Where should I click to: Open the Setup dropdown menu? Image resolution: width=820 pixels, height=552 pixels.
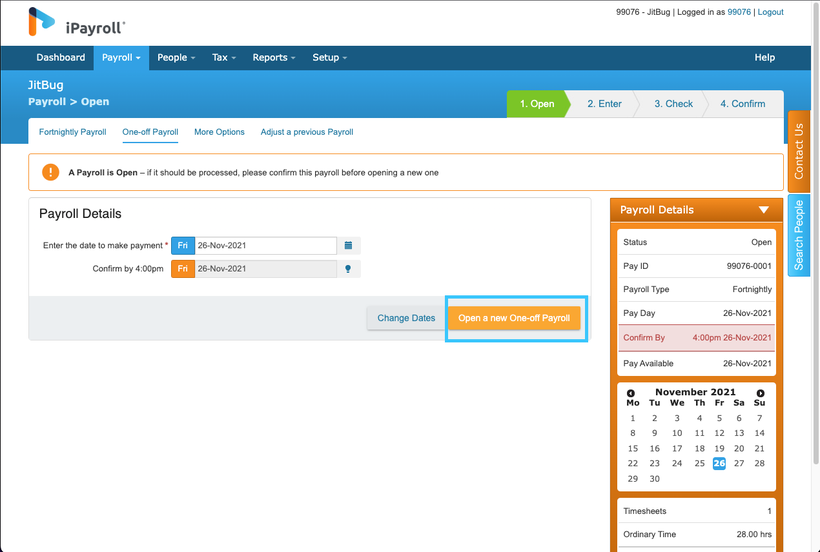tap(329, 58)
